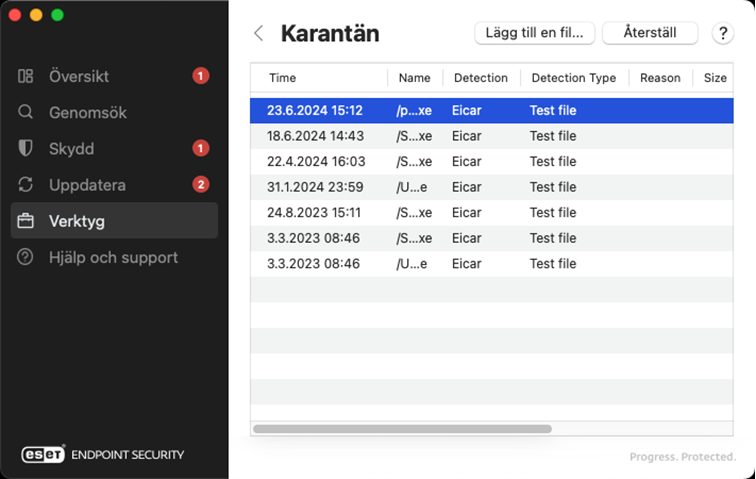Click the Översikt dashboard icon
The width and height of the screenshot is (756, 479).
point(25,76)
